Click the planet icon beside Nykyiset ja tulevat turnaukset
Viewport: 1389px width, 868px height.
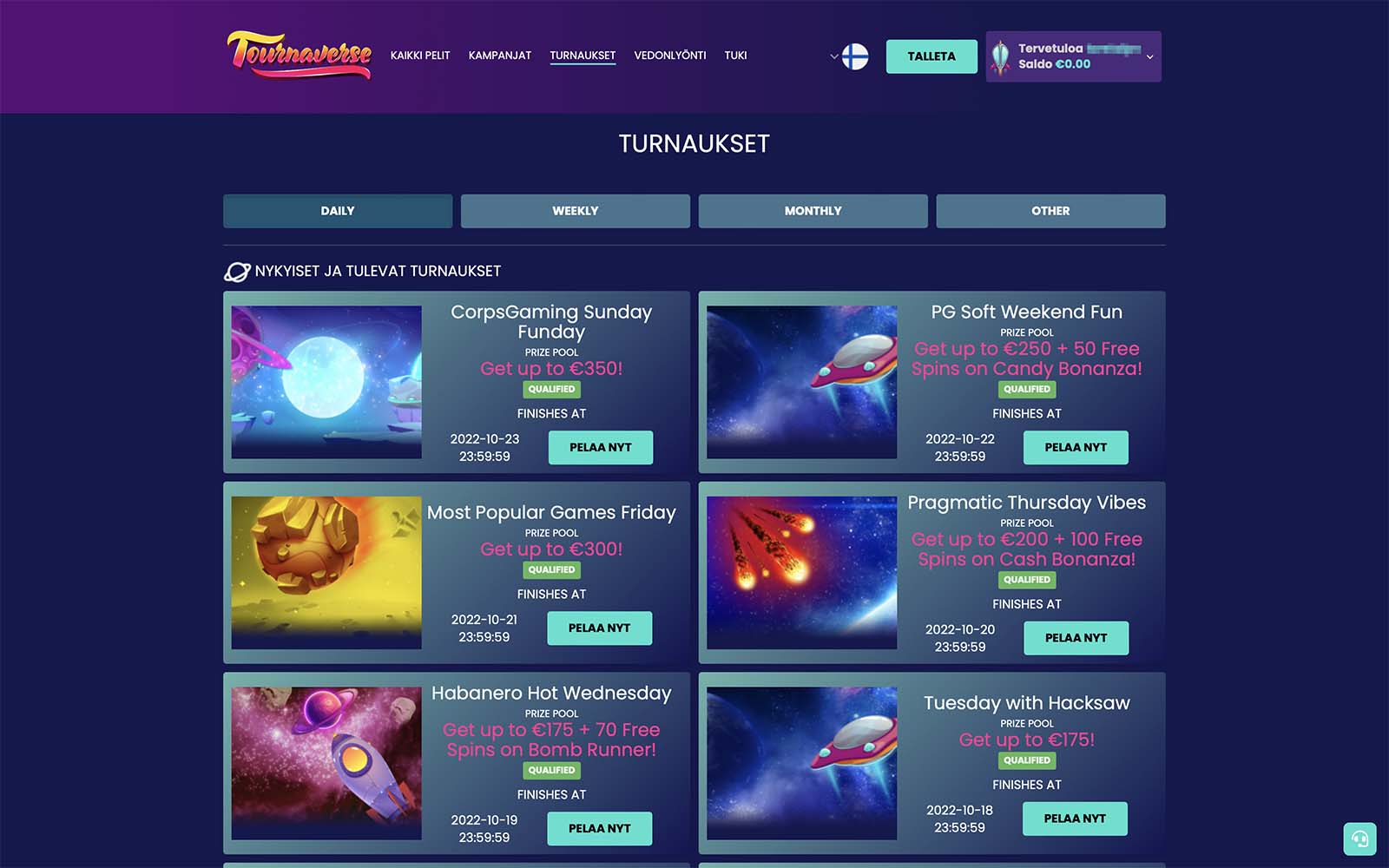point(237,272)
